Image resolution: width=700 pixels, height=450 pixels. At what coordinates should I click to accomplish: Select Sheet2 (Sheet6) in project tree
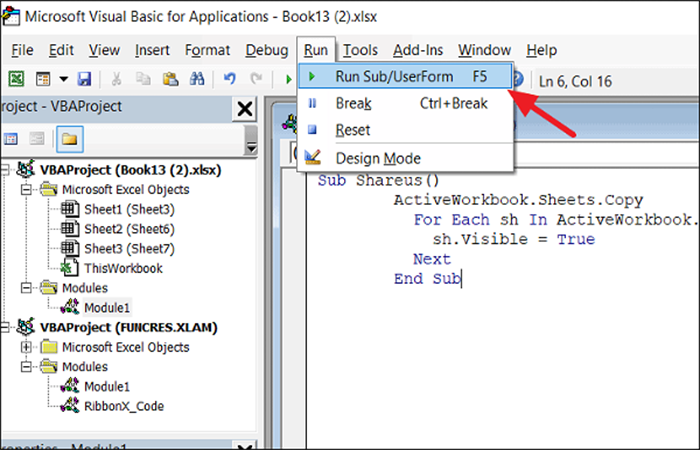pos(129,229)
